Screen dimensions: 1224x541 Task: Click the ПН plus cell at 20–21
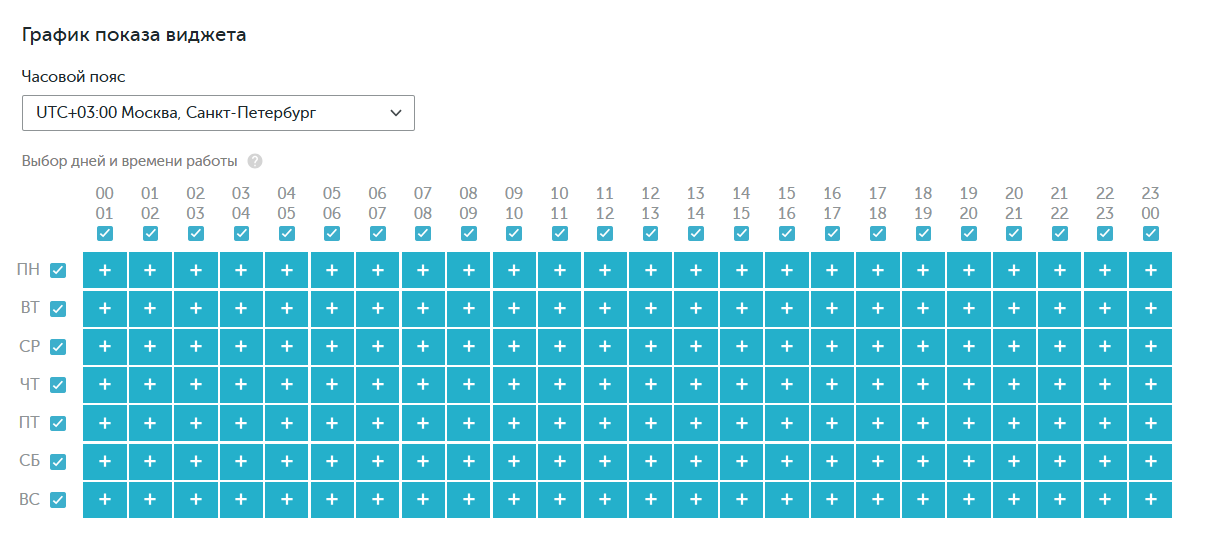(x=1014, y=270)
